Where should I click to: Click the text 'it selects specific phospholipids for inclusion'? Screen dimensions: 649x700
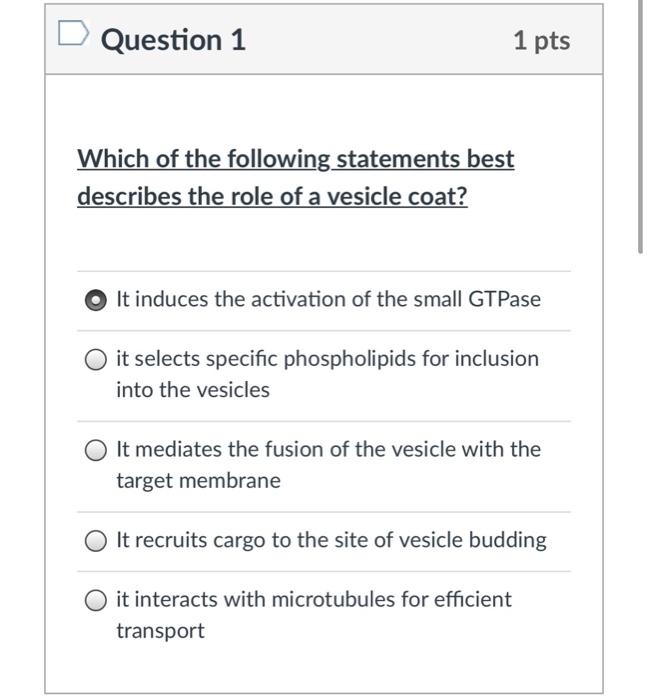(x=328, y=358)
